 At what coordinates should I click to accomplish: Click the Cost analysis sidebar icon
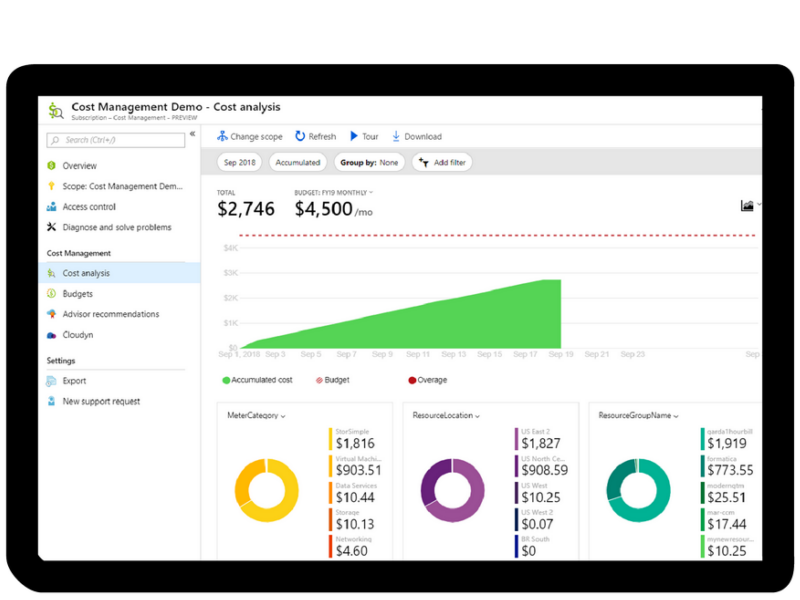tap(51, 273)
